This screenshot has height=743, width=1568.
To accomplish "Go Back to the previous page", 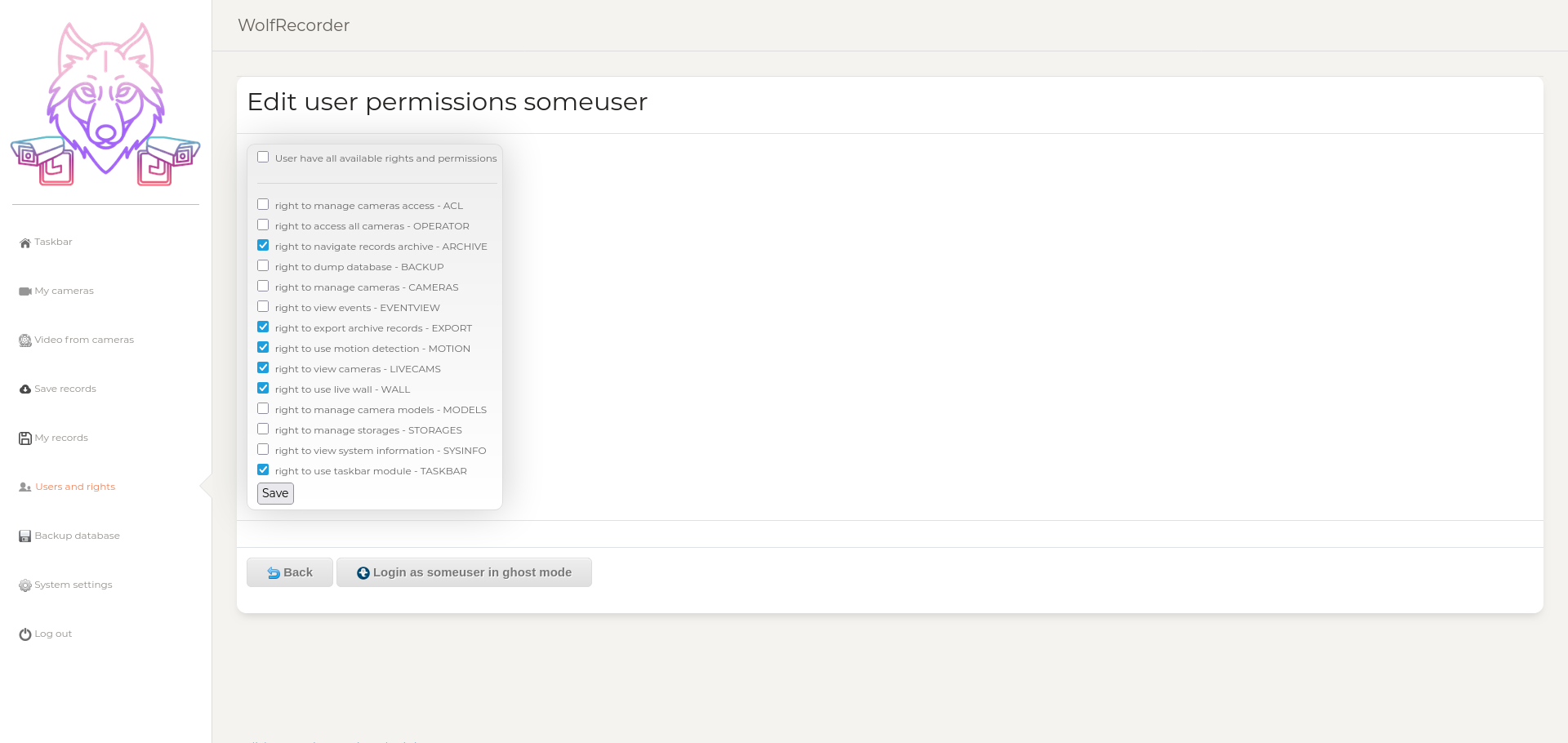I will [x=290, y=572].
